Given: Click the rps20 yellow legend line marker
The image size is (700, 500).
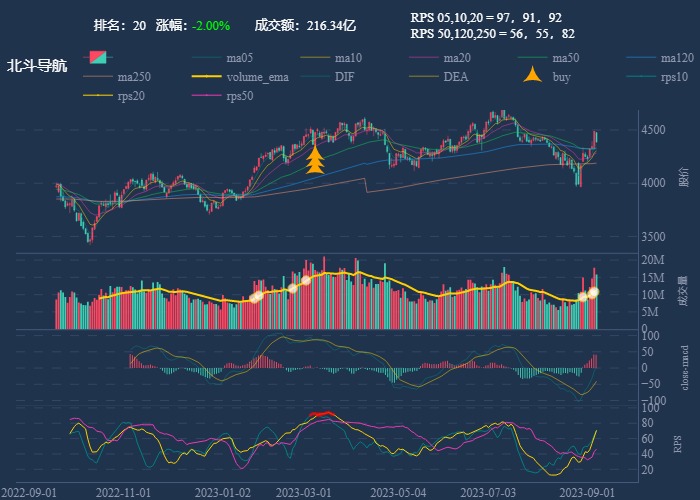Looking at the screenshot, I should pos(98,95).
